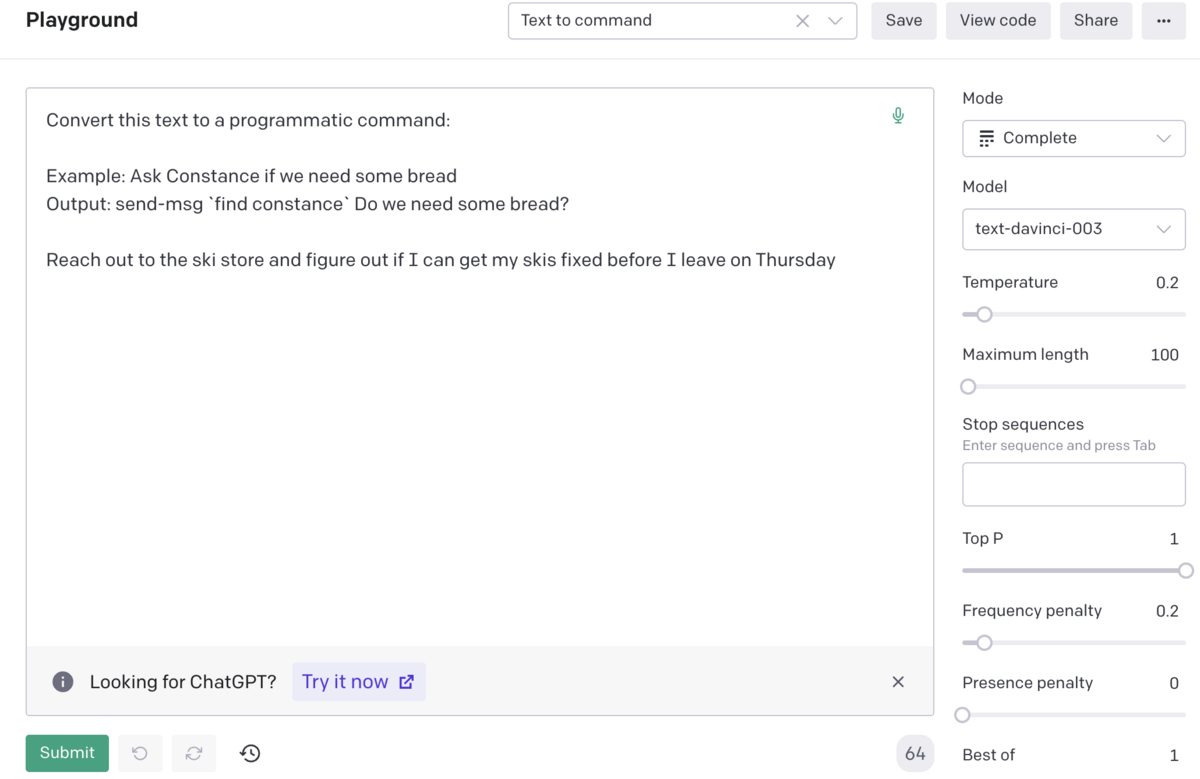Open the three-dots more options menu
The width and height of the screenshot is (1200, 779).
click(x=1163, y=21)
